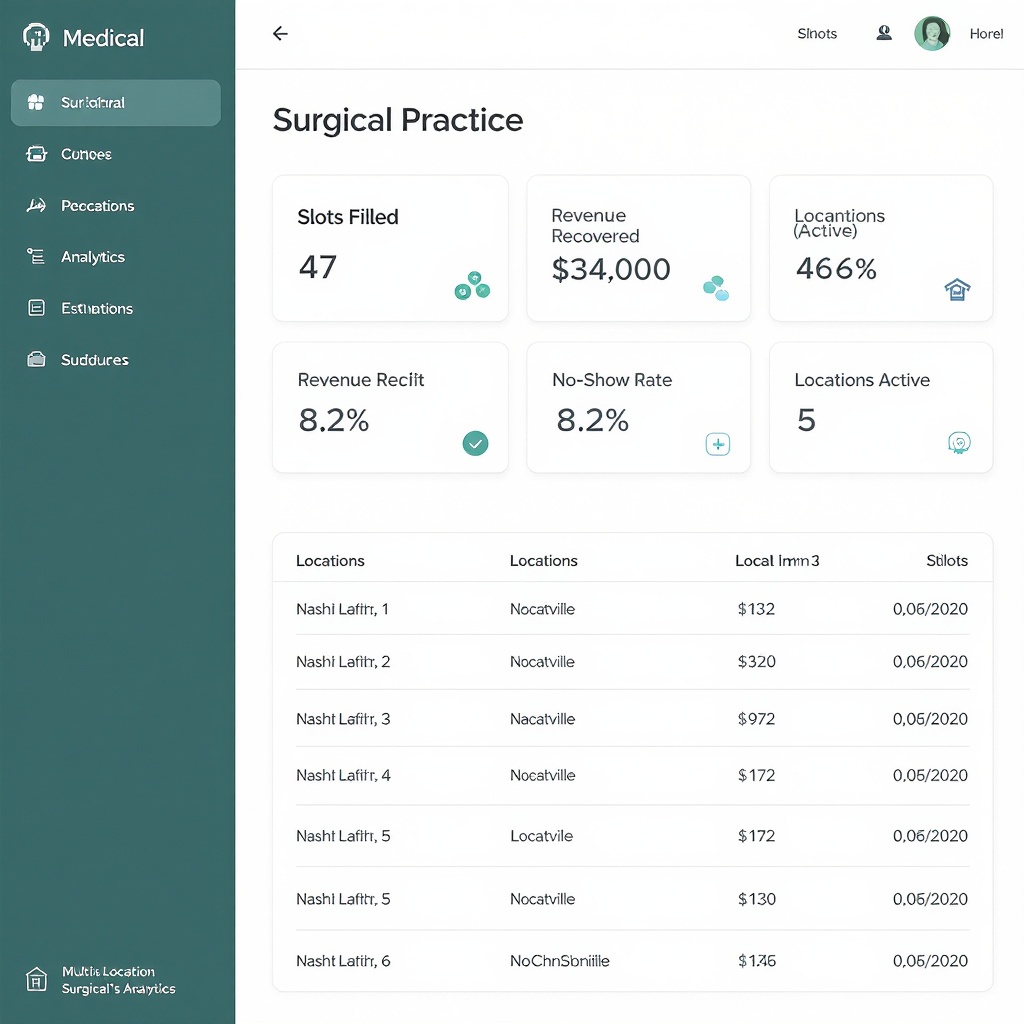The width and height of the screenshot is (1024, 1024).
Task: Click the $1.46 amount cell
Action: [757, 961]
